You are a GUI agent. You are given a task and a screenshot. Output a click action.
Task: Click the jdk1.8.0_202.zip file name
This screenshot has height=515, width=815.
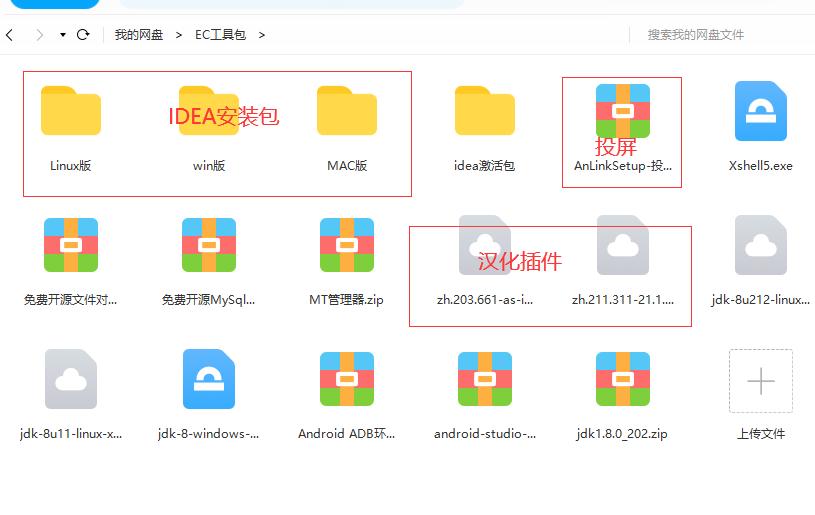coord(623,433)
